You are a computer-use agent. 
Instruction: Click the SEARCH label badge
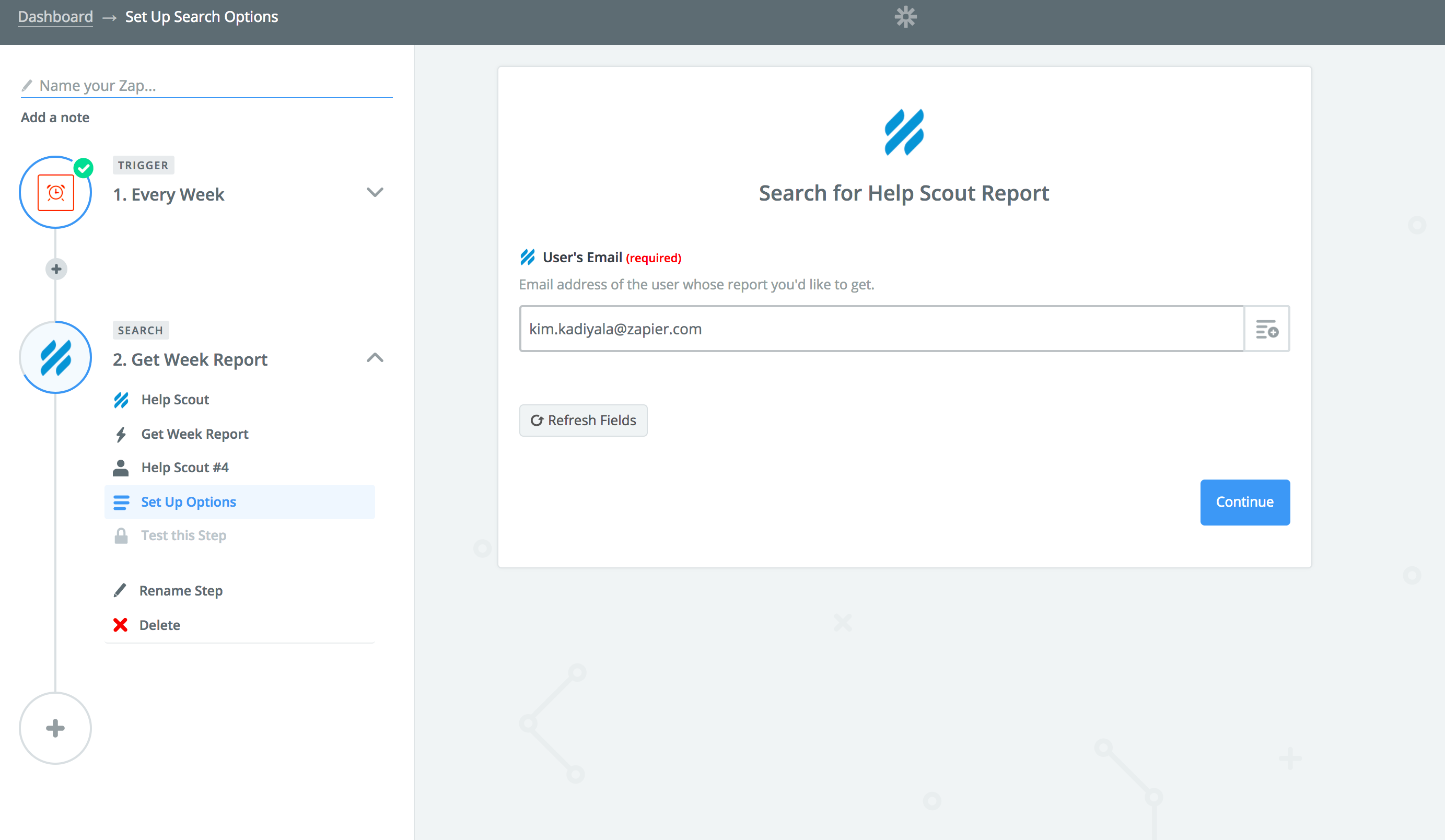pos(141,330)
